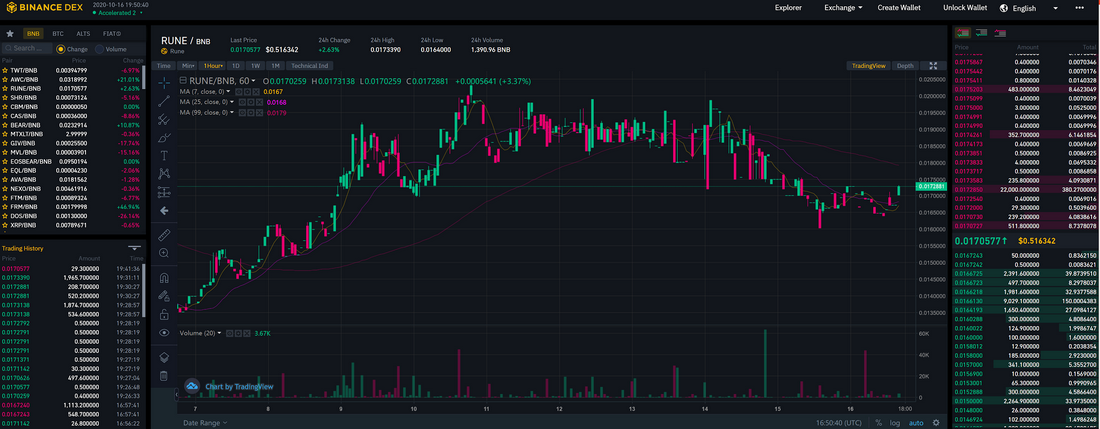Open Technical Indicators button
This screenshot has width=1100, height=429.
coord(309,66)
